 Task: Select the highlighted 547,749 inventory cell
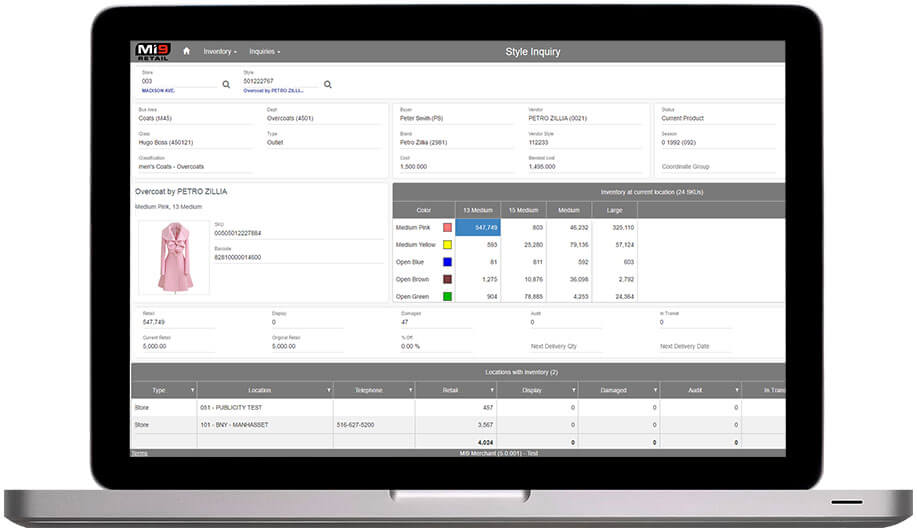coord(478,227)
